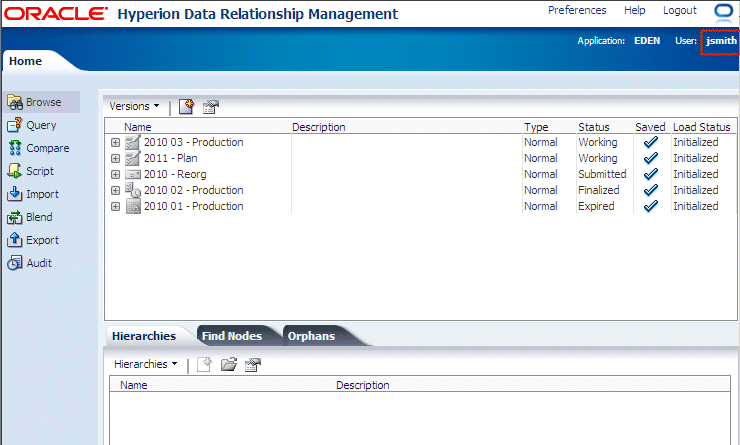Click the Load Status column header
Screen dimensions: 740x445
coord(701,127)
